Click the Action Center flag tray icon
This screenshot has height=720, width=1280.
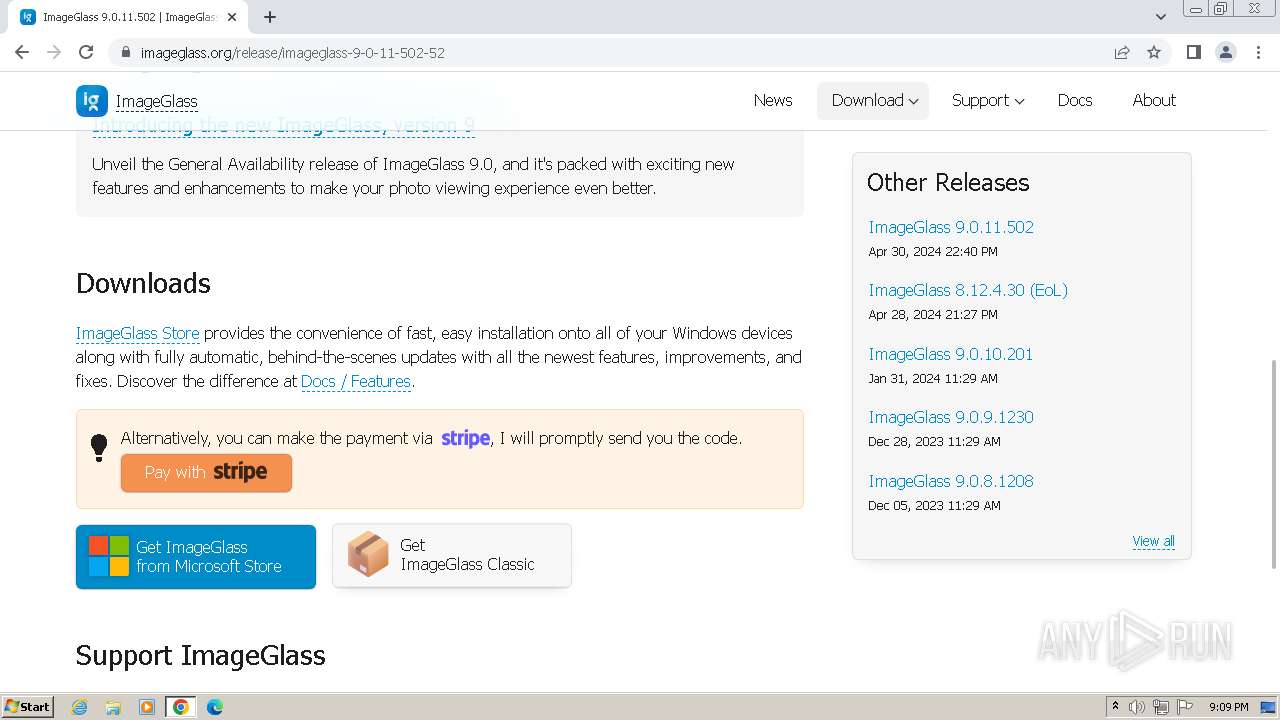coord(1185,707)
